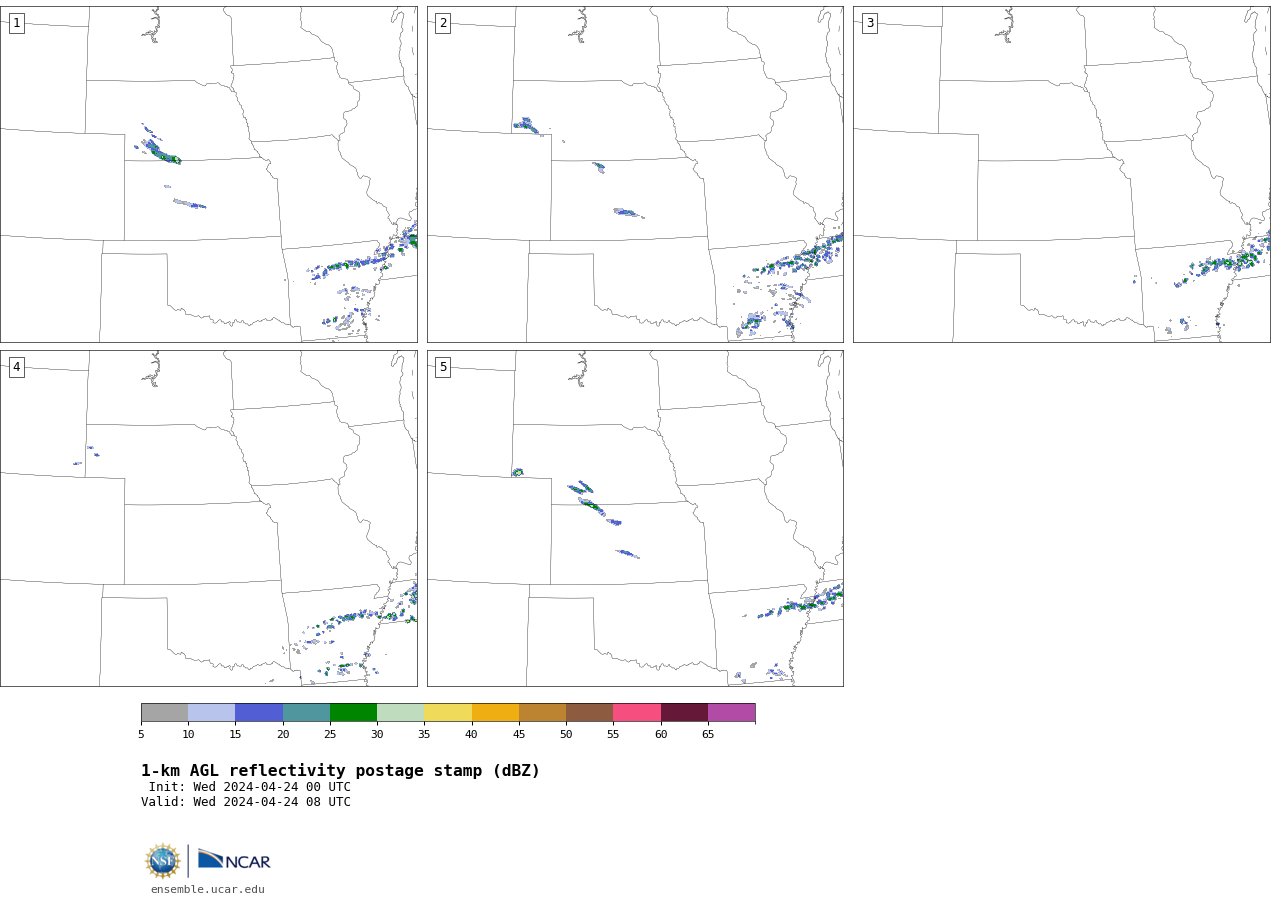
Task: Click the colorbar tick label 5
Action: click(x=141, y=734)
